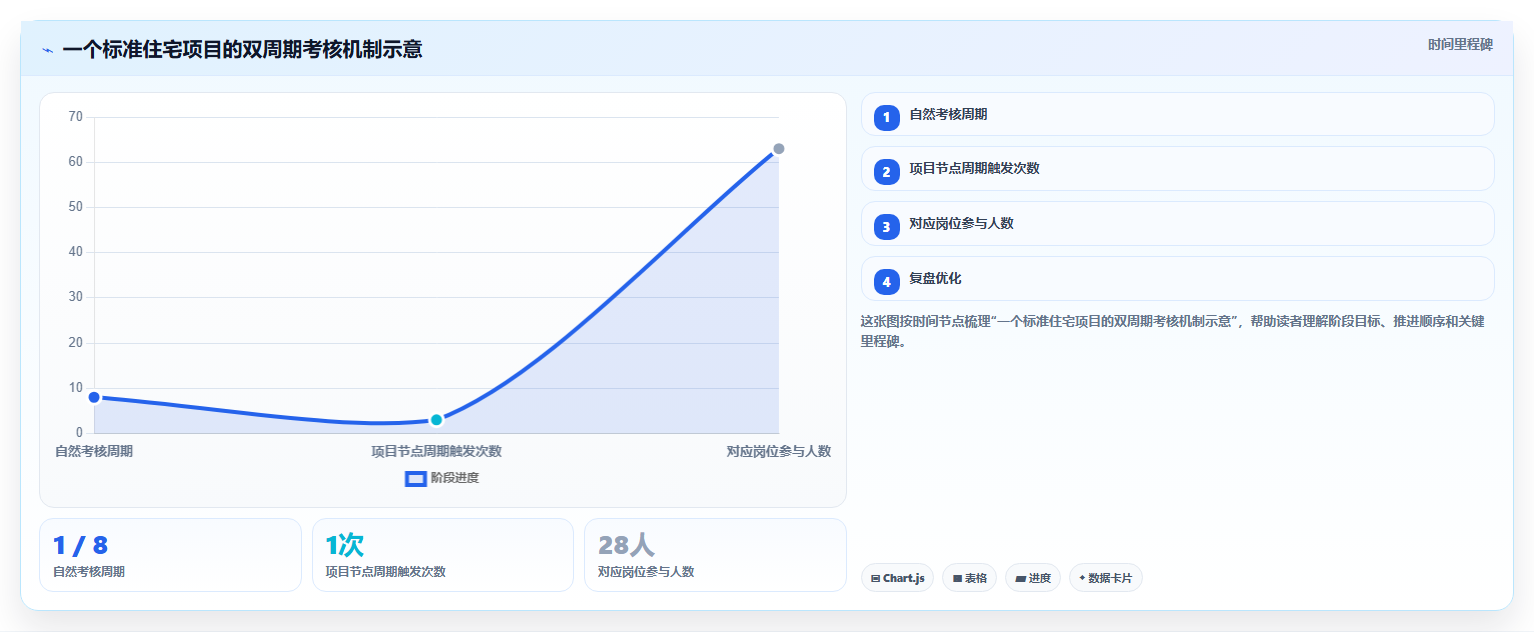Select the 复盘优化 step row
Viewport: 1534px width, 632px height.
click(1177, 279)
